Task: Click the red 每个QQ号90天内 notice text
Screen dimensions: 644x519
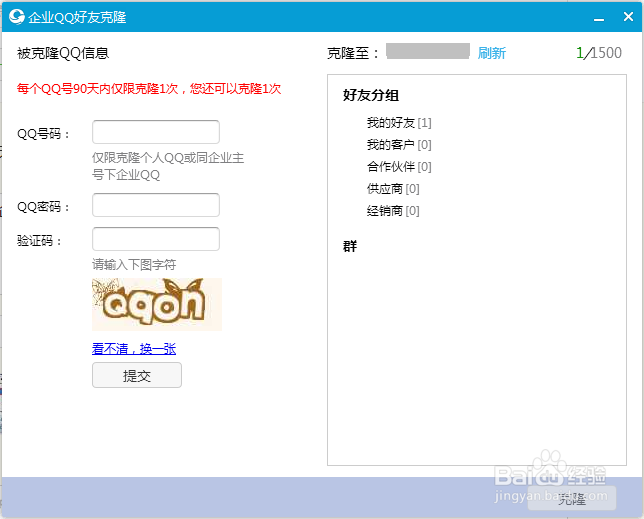Action: click(149, 89)
